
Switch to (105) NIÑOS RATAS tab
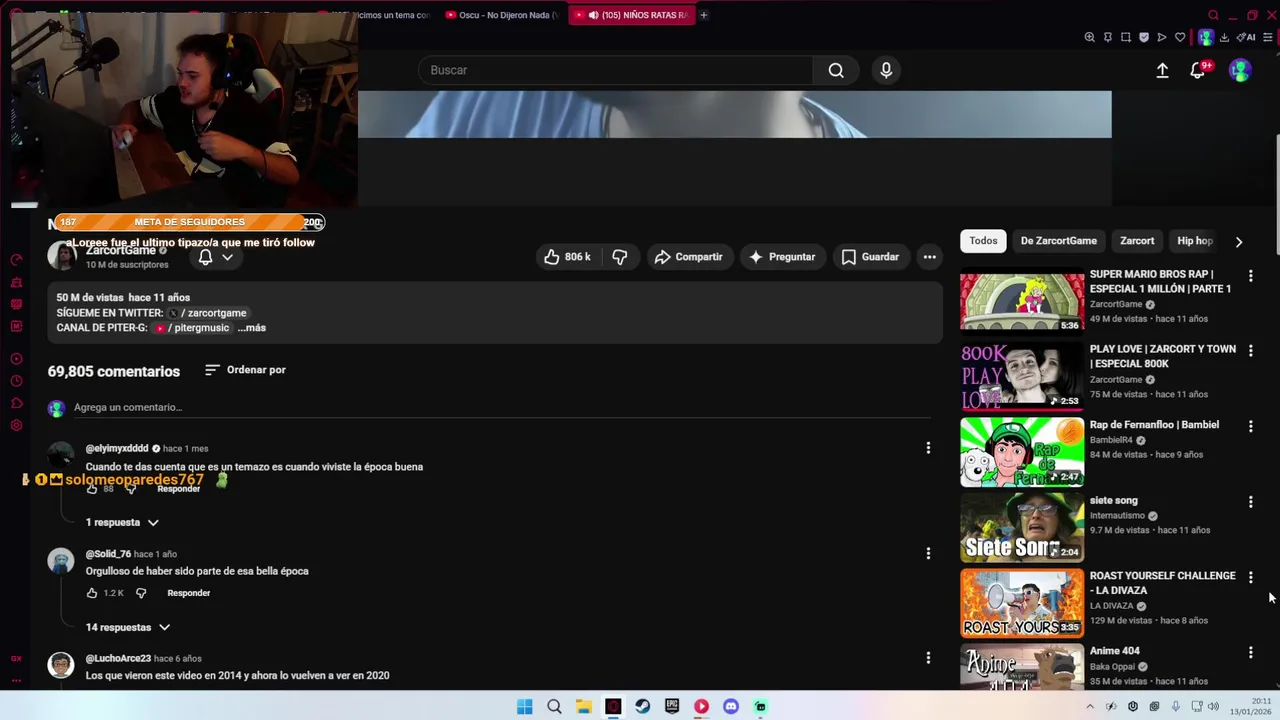pyautogui.click(x=630, y=15)
